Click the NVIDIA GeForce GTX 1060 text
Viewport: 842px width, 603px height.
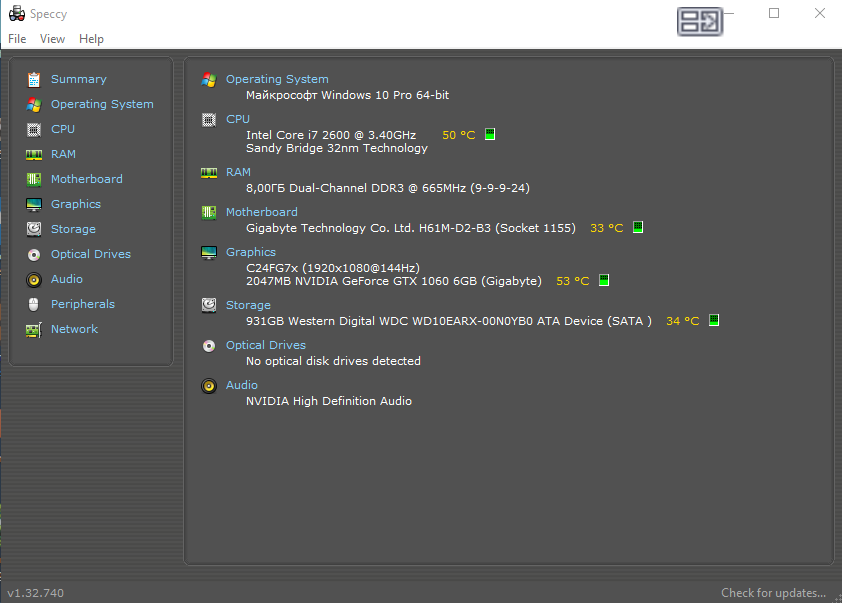[x=394, y=281]
